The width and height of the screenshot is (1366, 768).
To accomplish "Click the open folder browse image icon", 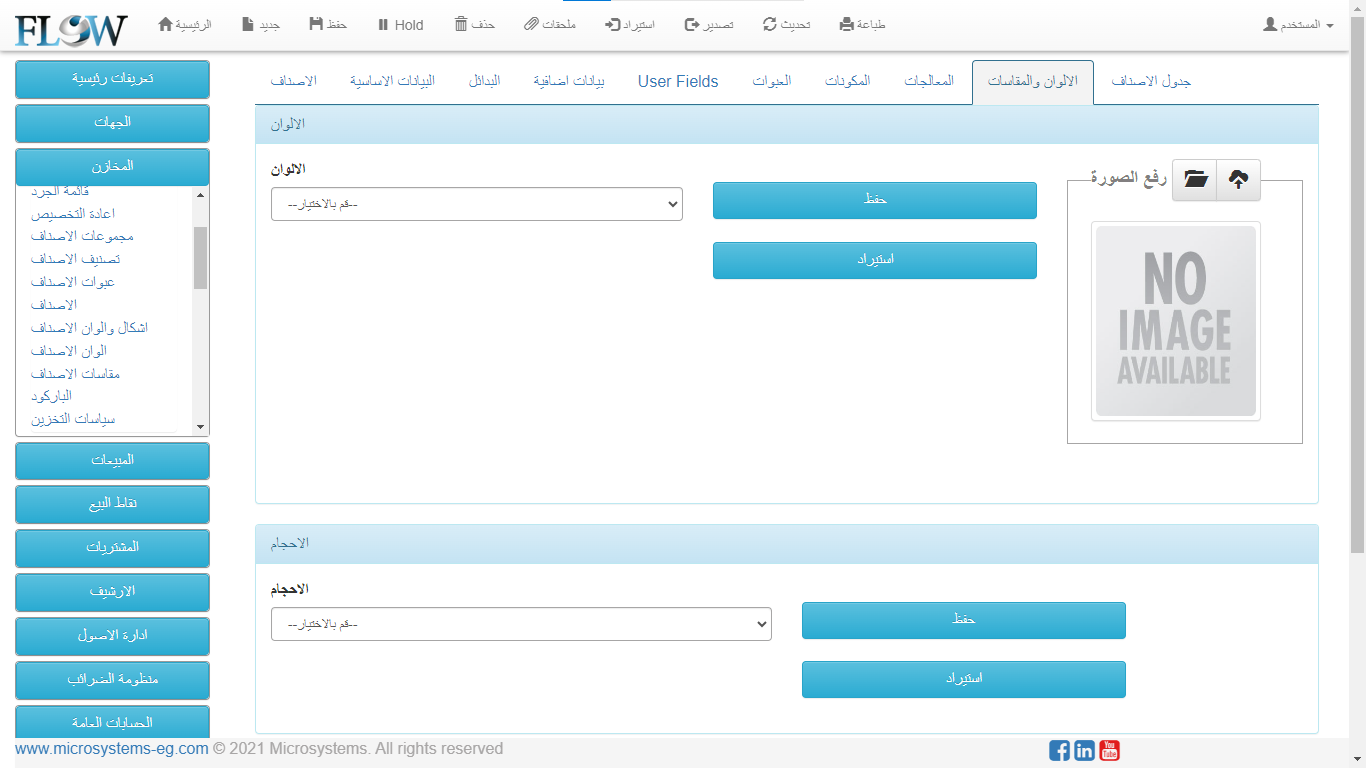I will click(x=1194, y=180).
